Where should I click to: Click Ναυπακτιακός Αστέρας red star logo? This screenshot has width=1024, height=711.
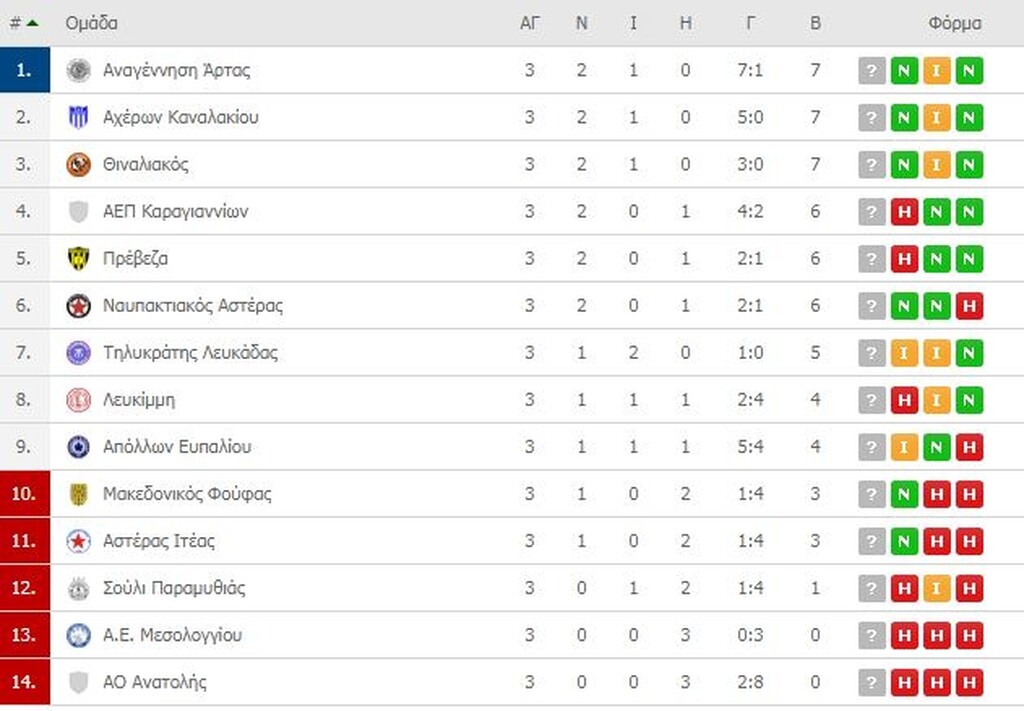[78, 306]
